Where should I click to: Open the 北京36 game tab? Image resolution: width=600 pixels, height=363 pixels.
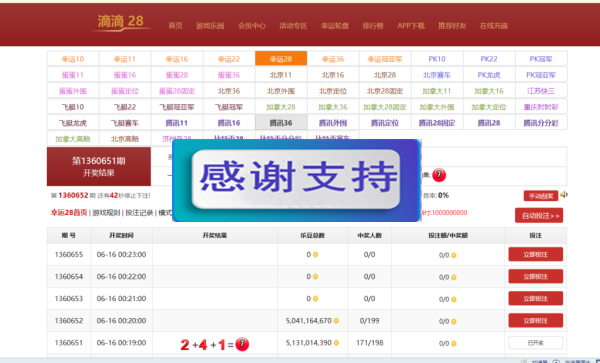point(229,91)
